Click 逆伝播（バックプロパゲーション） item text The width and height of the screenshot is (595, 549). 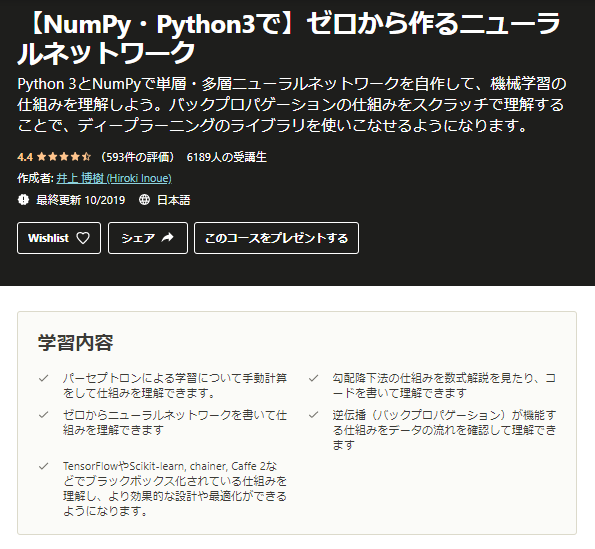click(444, 429)
